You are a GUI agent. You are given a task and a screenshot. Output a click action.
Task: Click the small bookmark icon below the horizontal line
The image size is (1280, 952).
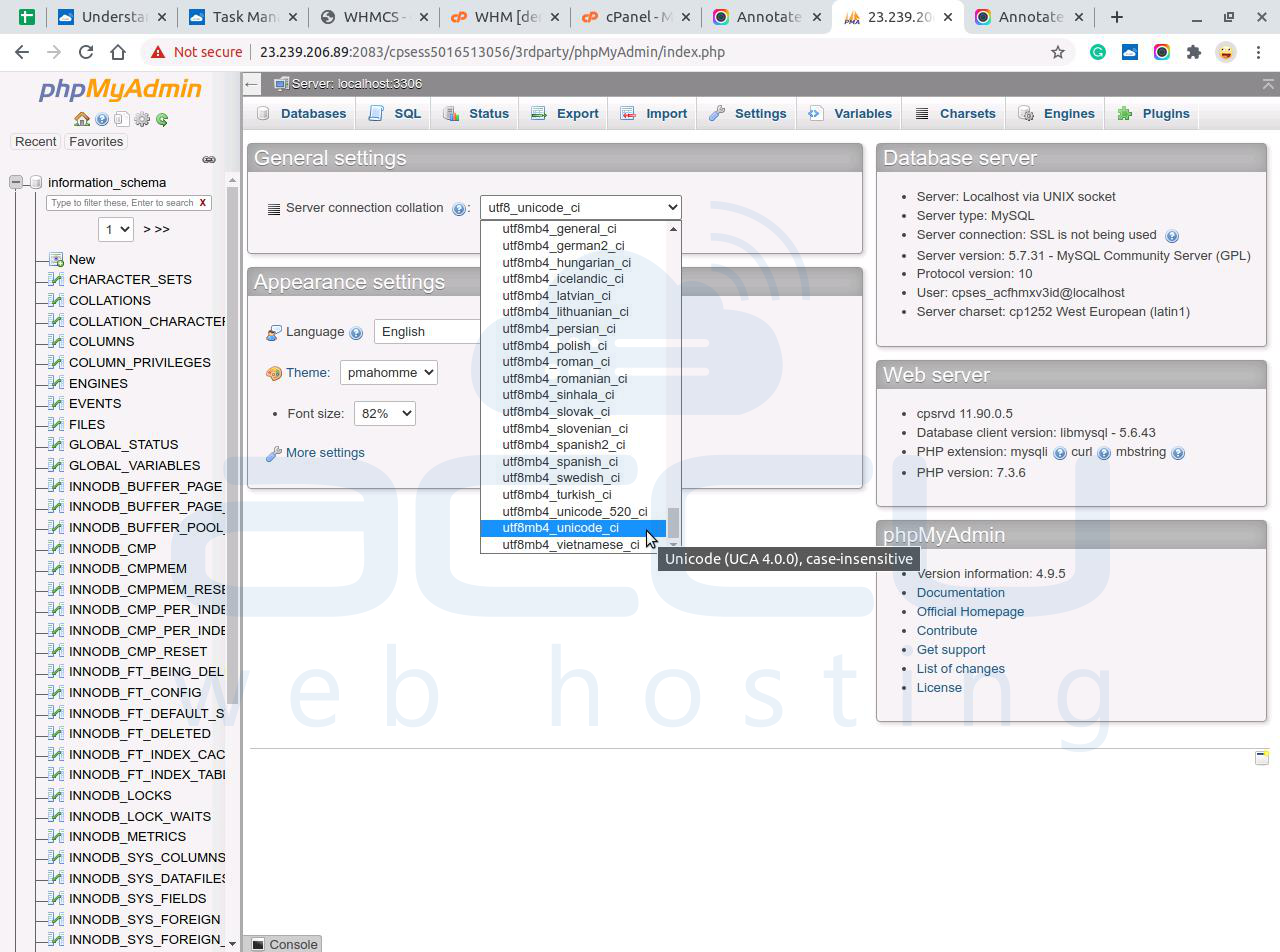point(1262,757)
